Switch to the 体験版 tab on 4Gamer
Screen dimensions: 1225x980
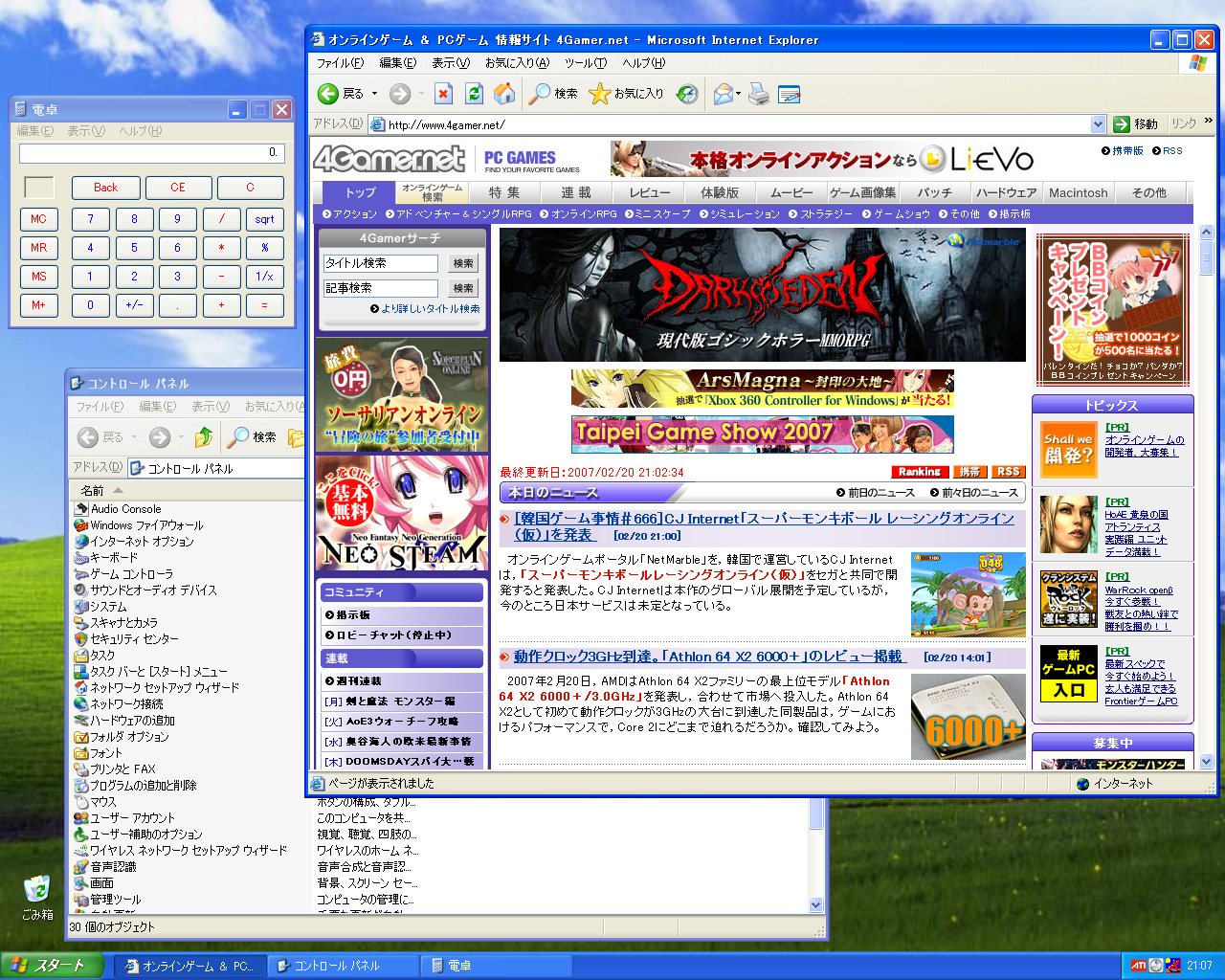click(x=720, y=192)
